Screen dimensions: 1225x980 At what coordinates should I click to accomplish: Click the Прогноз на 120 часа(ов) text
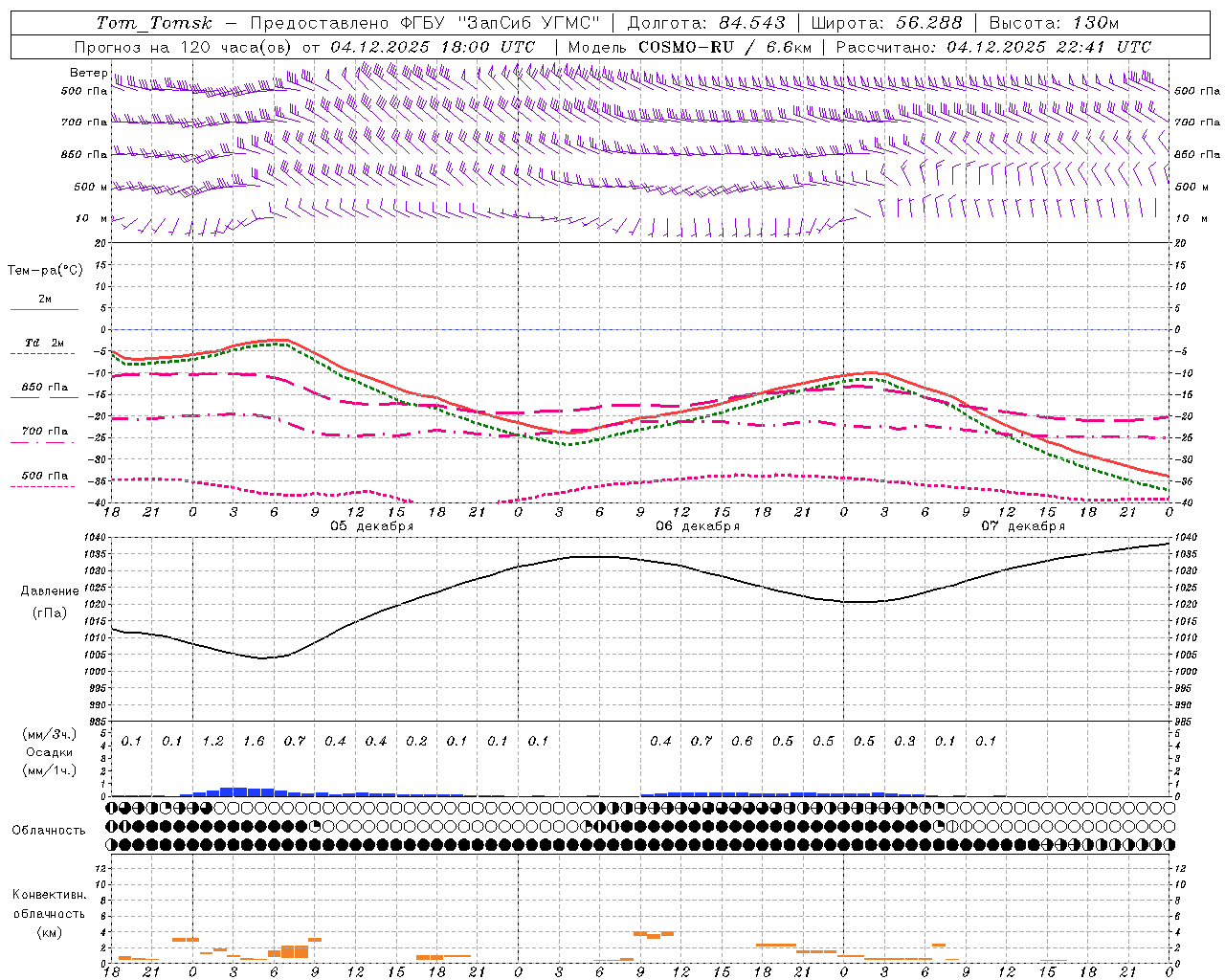coord(184,47)
